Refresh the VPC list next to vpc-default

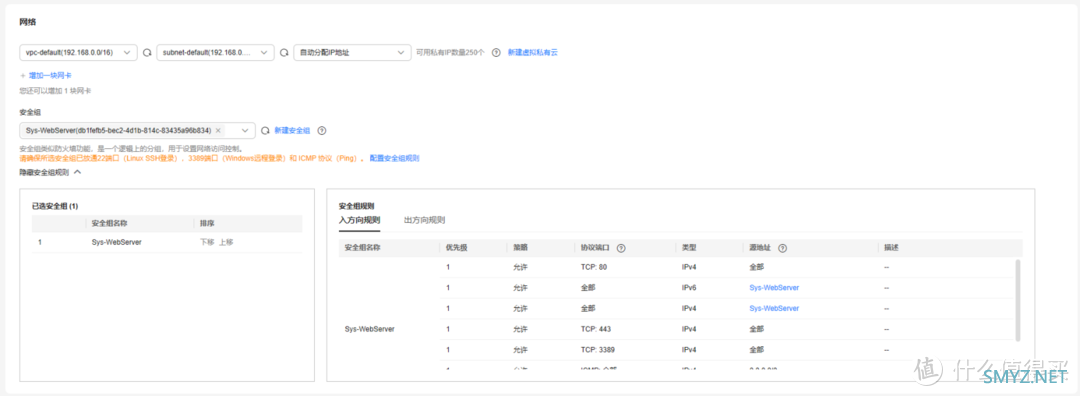coord(147,52)
